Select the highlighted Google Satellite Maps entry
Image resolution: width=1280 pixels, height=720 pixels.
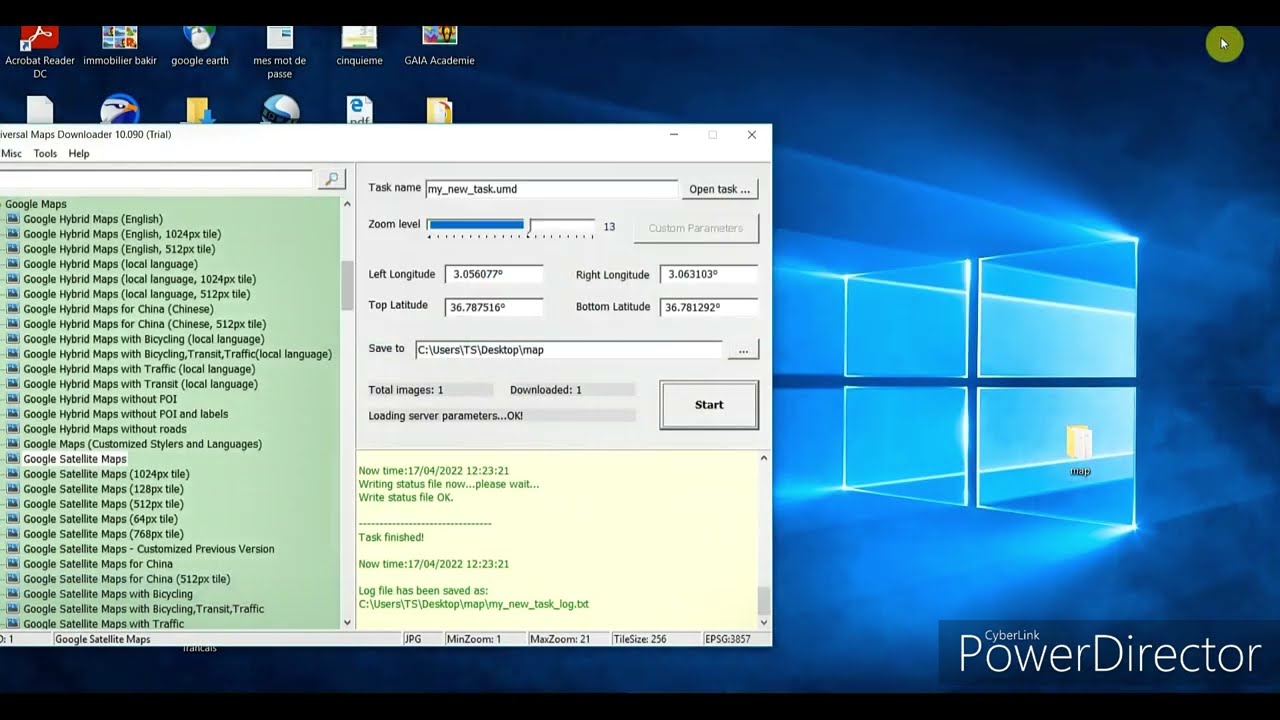pos(75,459)
